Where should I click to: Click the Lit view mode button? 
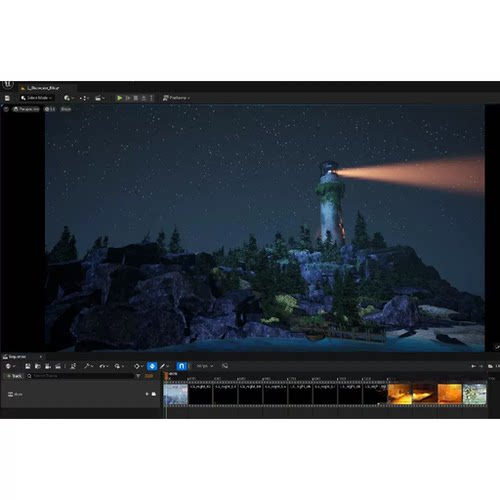coord(50,109)
